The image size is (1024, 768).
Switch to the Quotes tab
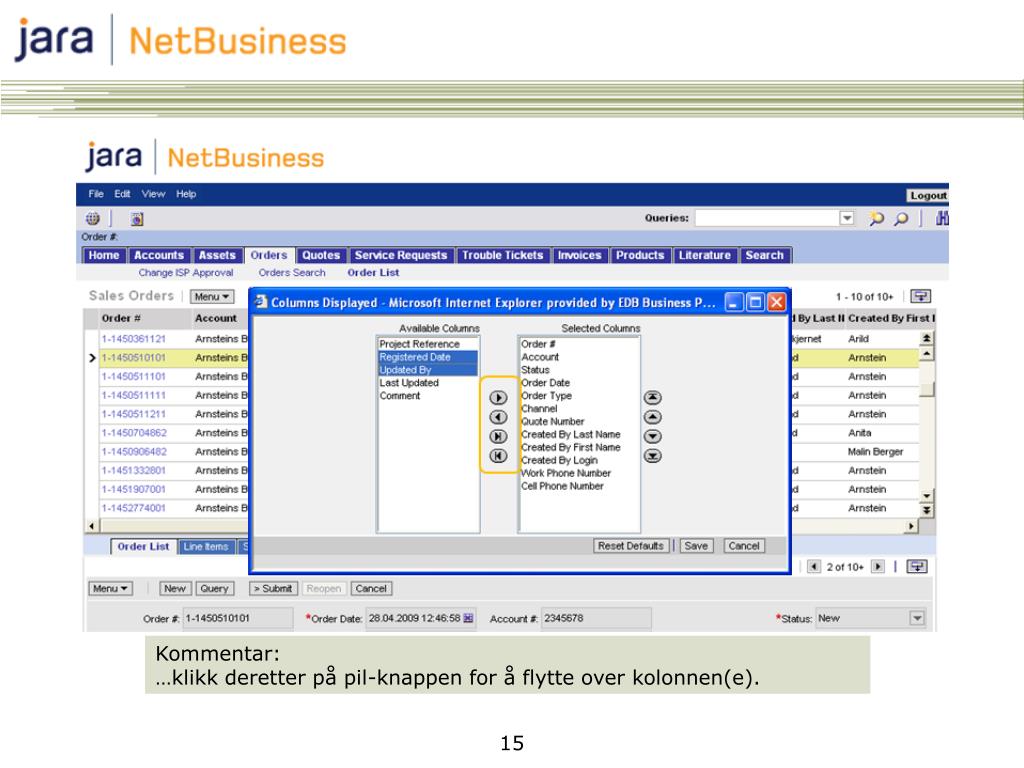click(321, 255)
